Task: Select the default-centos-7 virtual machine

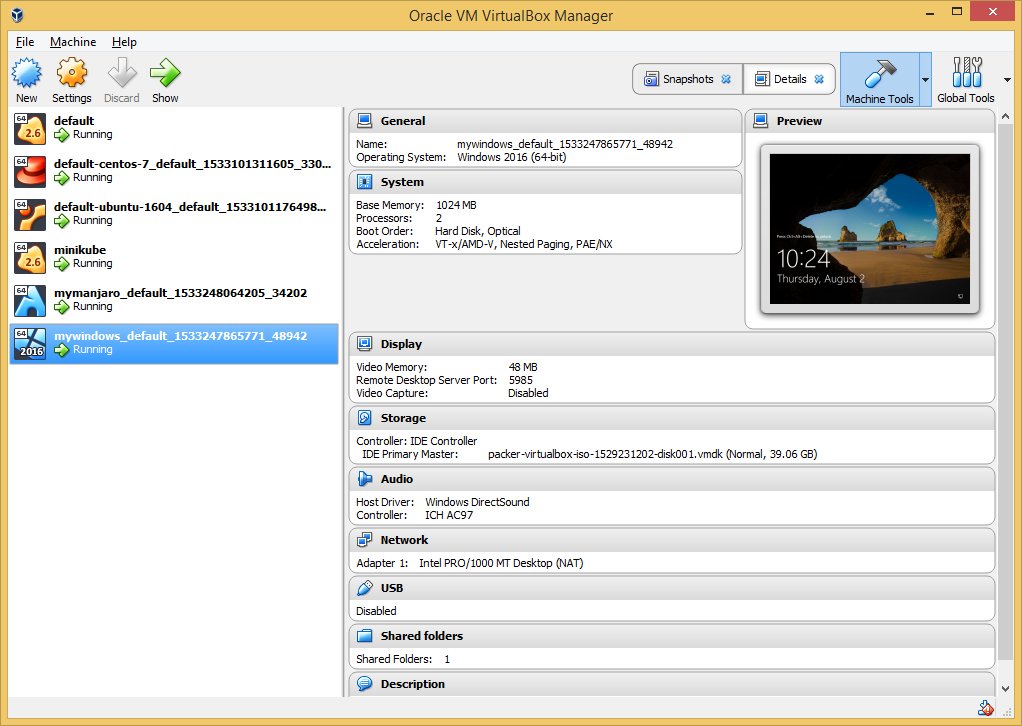Action: (x=174, y=171)
